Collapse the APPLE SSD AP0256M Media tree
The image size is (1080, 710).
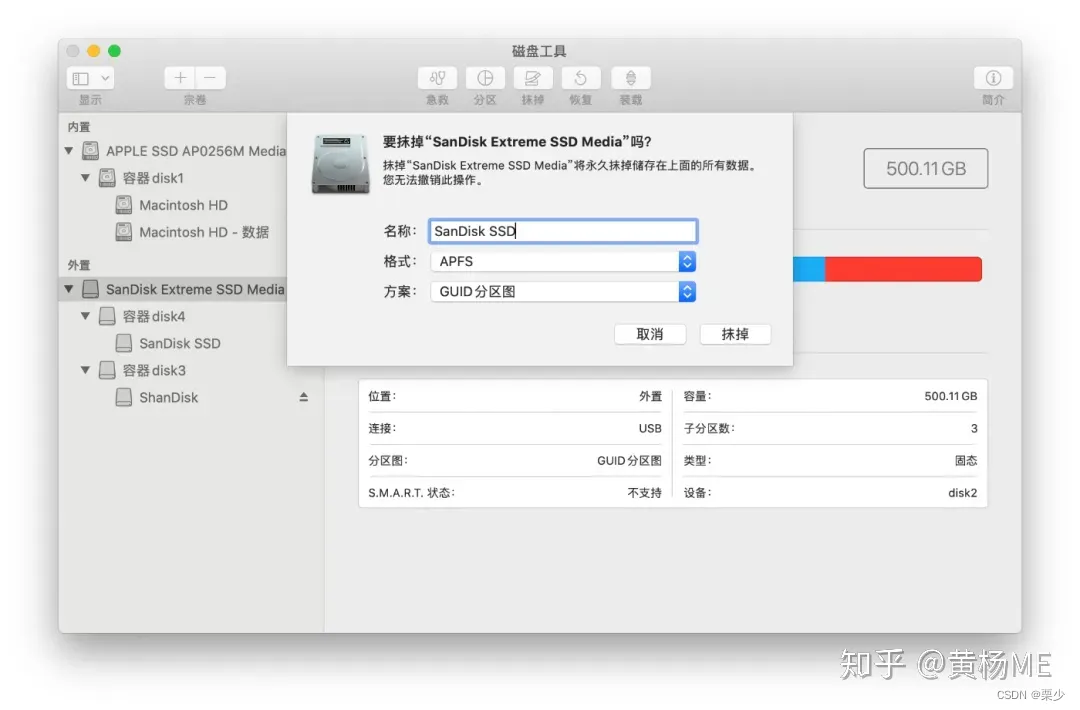coord(68,151)
